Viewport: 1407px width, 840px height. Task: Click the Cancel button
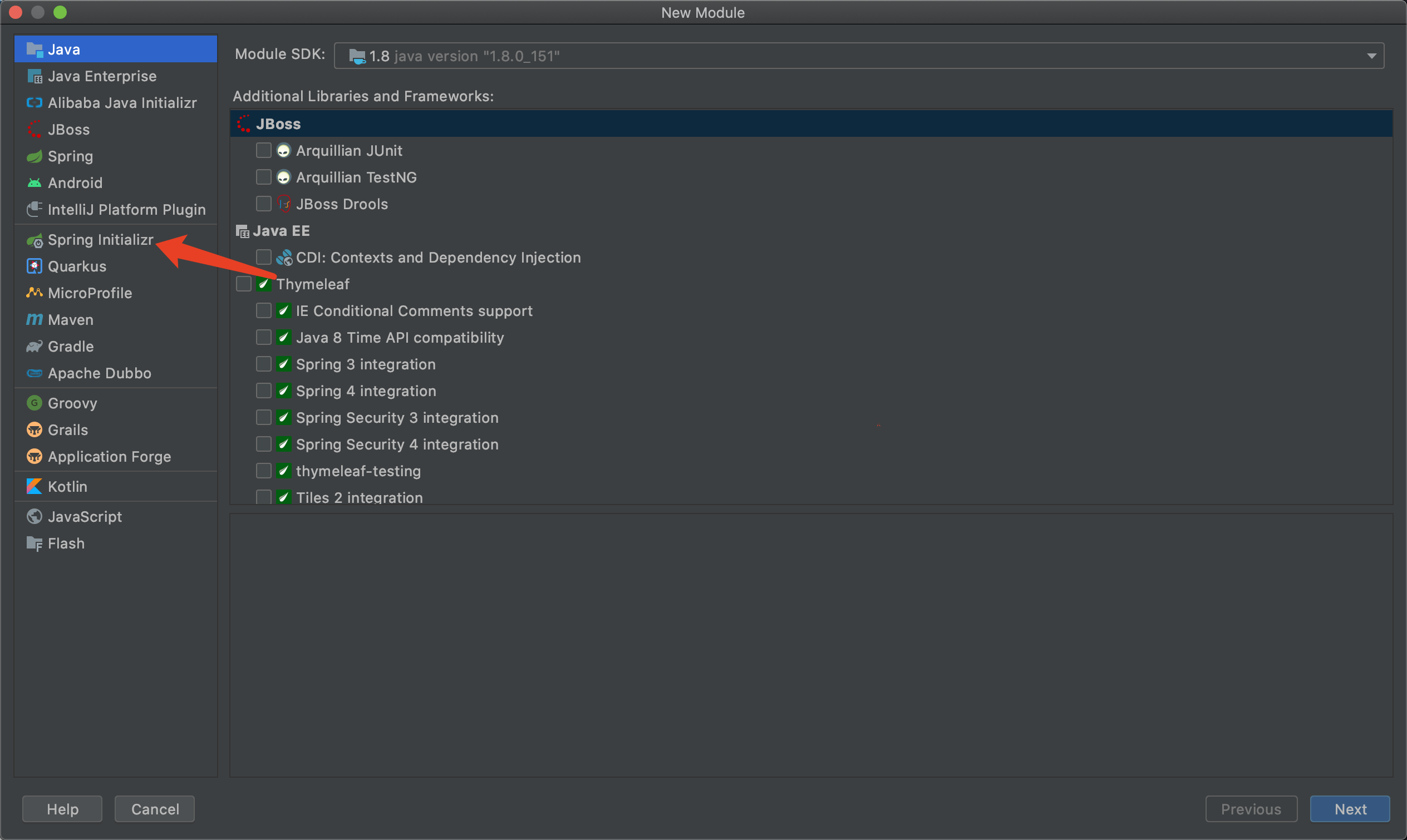coord(155,809)
